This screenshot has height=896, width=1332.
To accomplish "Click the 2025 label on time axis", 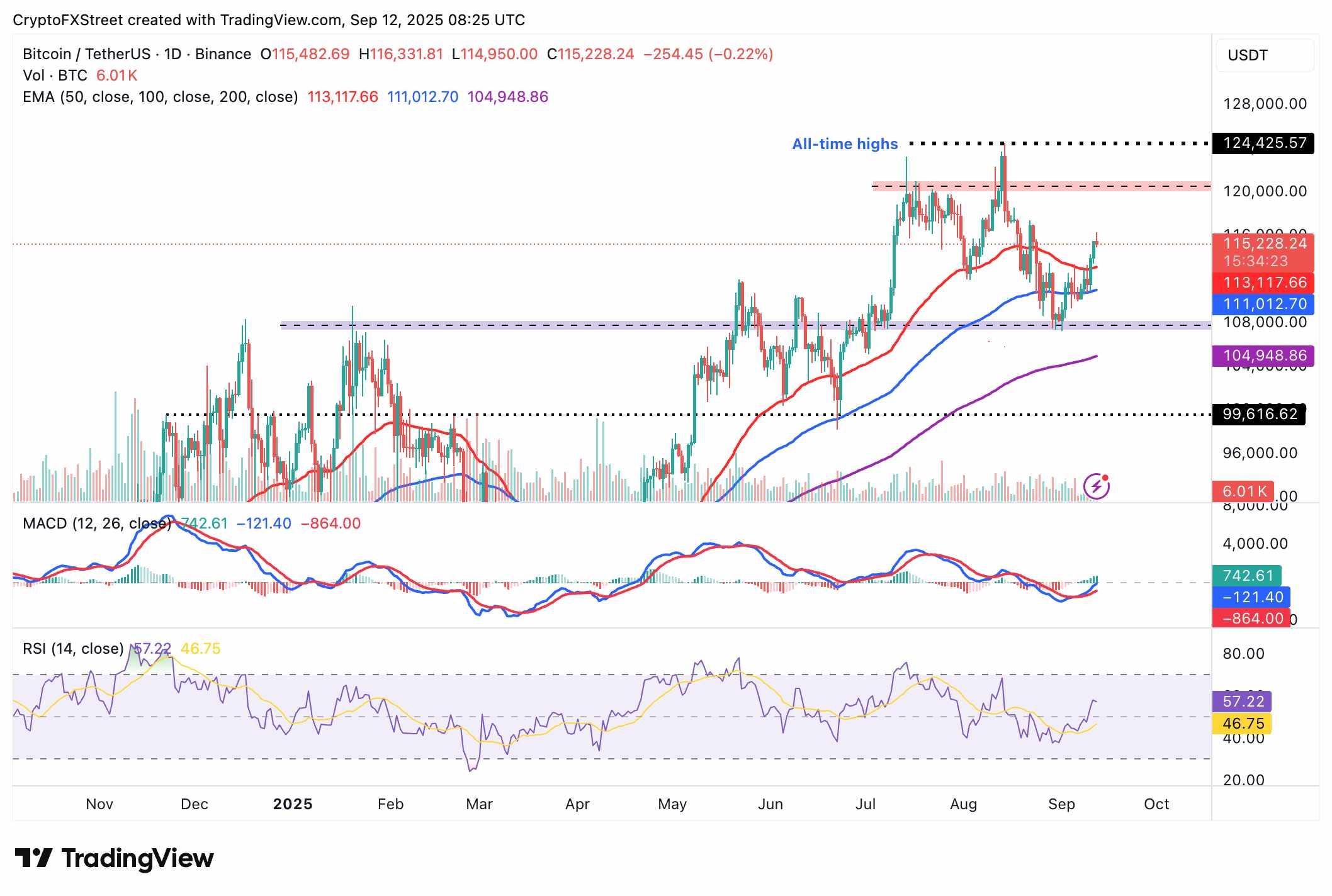I will pos(293,804).
